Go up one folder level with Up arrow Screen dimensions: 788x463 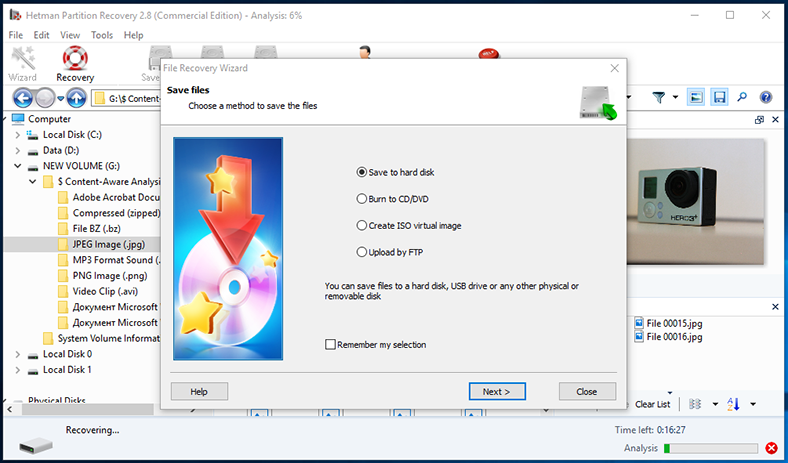[76, 98]
